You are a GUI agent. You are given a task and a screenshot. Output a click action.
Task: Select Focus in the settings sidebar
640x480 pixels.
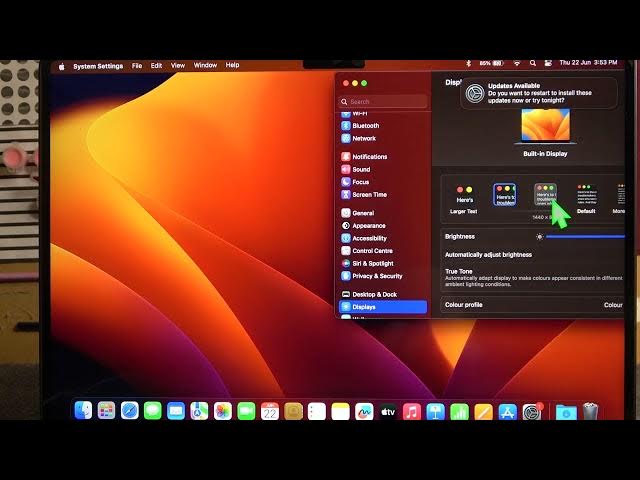point(383,182)
